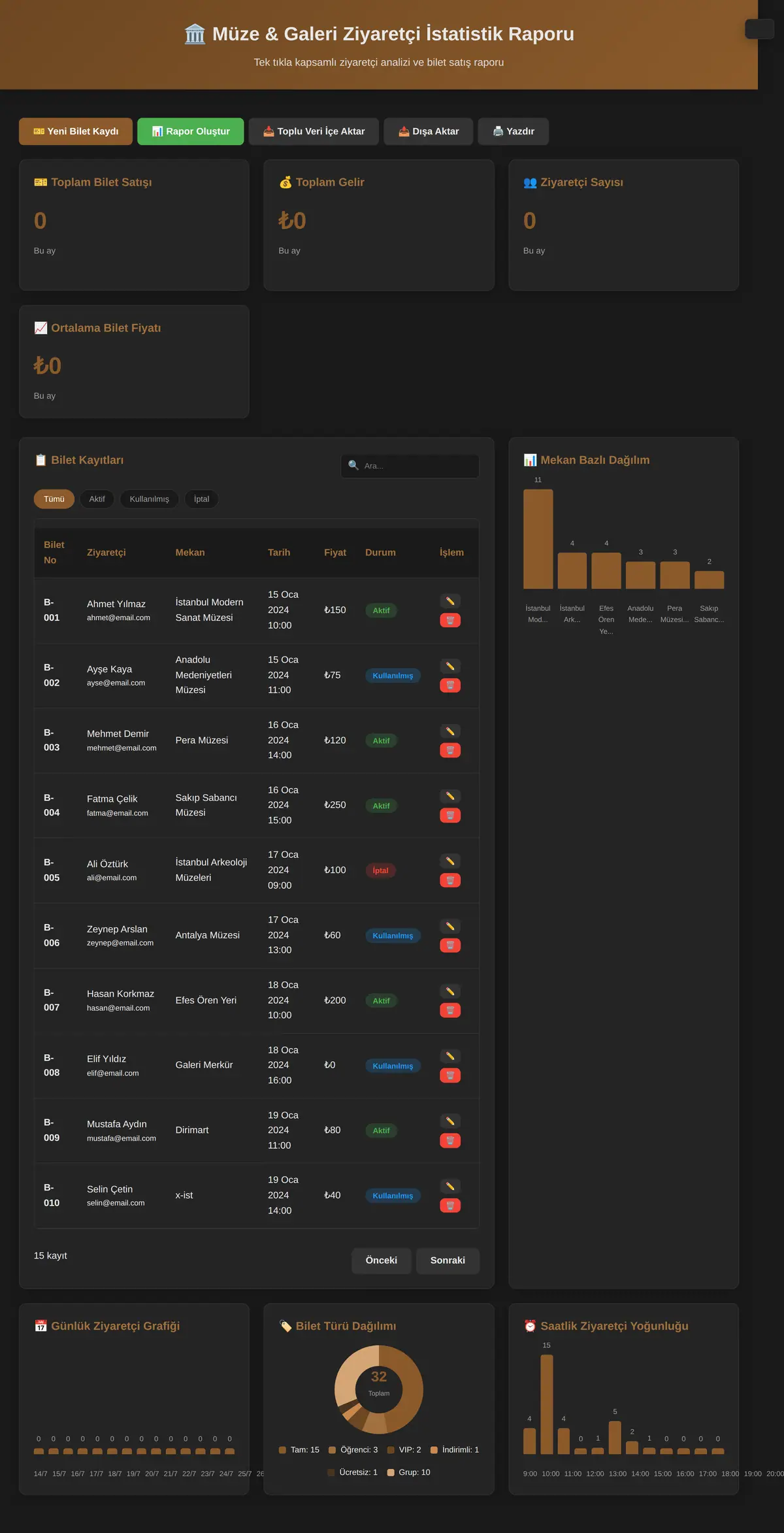Click the İstanbul Mod... bar in Mekan chart
The image size is (784, 1533).
538,539
